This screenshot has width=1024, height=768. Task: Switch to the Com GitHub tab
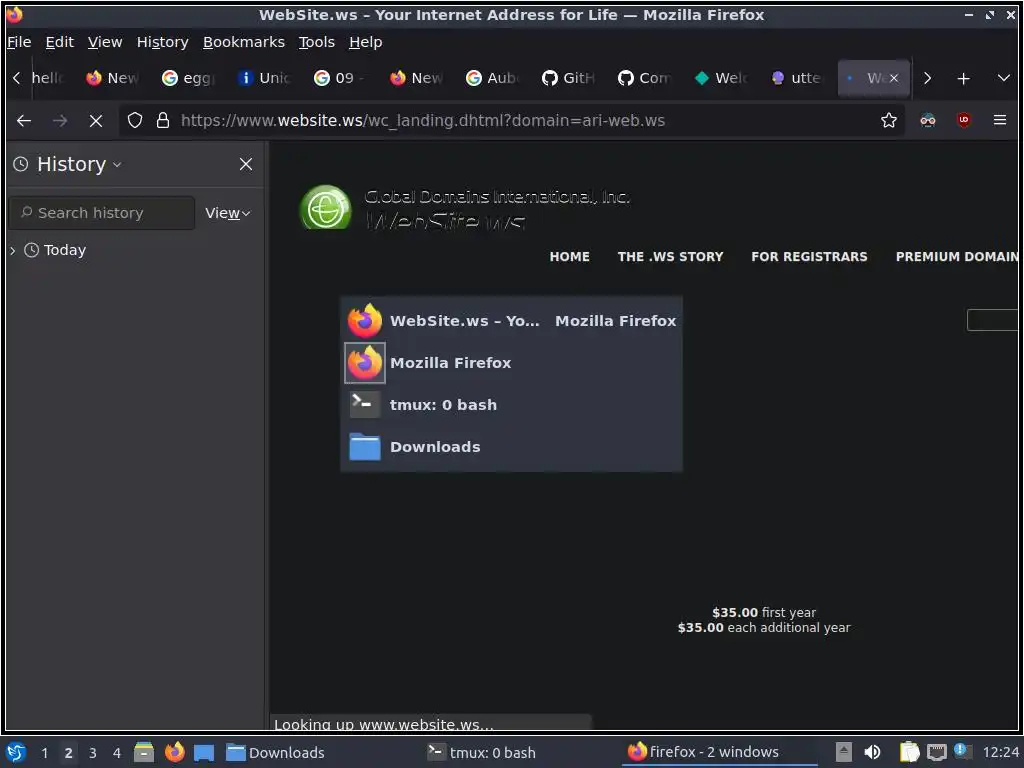pos(645,78)
